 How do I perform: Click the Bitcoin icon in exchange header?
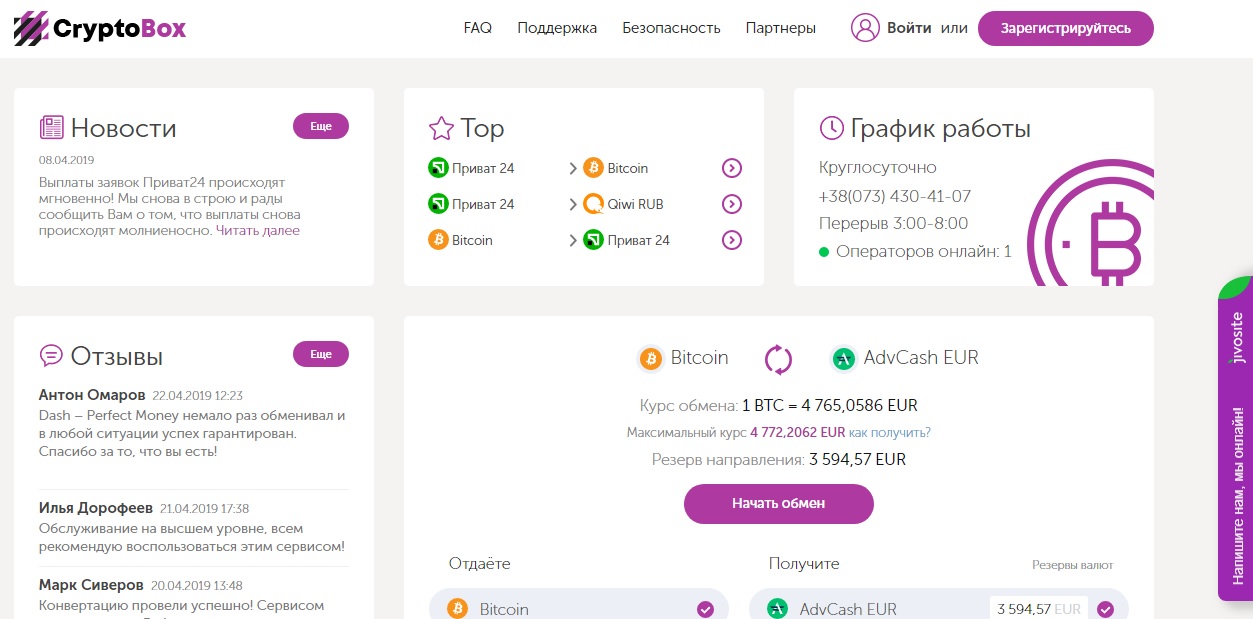(651, 358)
